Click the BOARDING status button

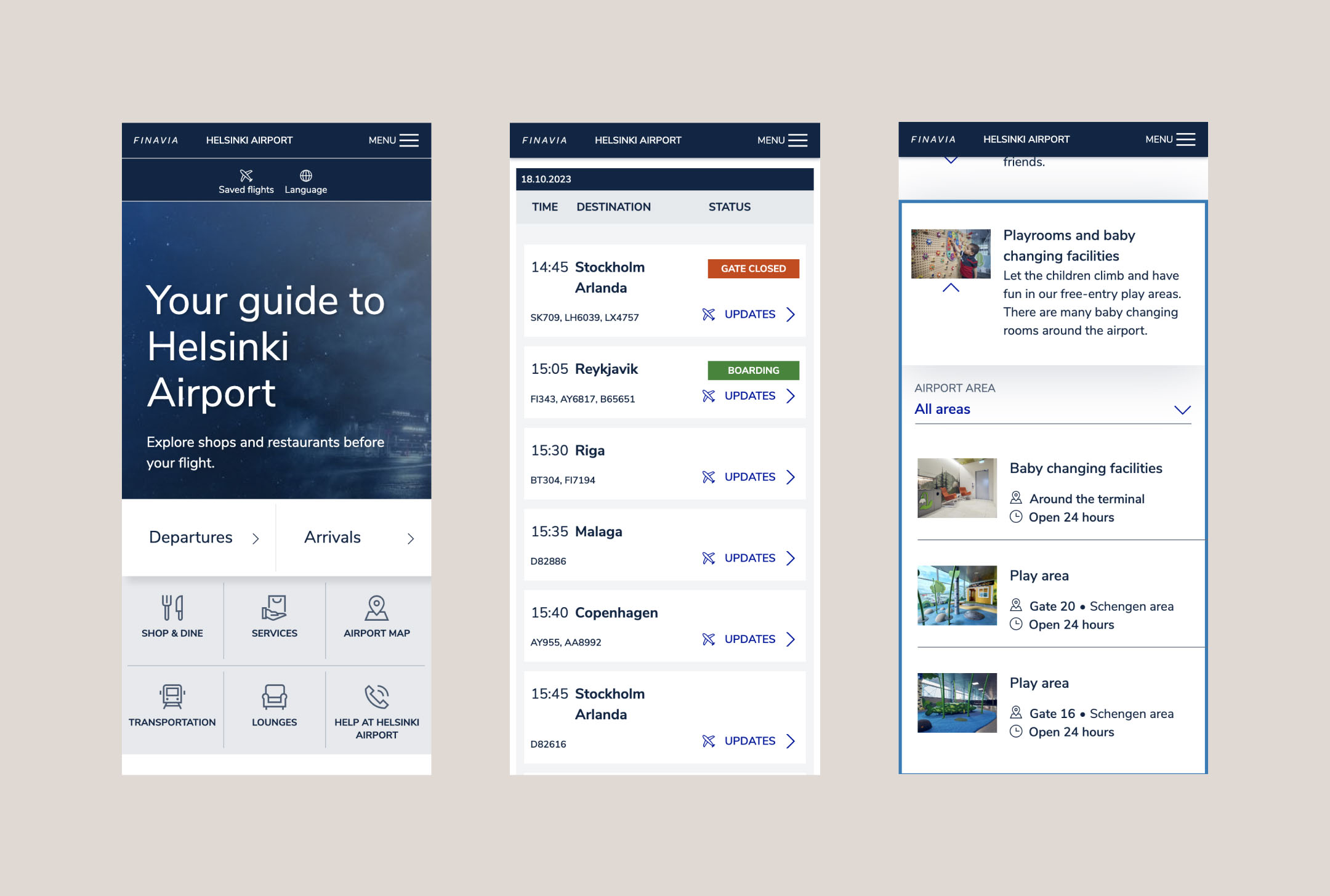point(753,370)
